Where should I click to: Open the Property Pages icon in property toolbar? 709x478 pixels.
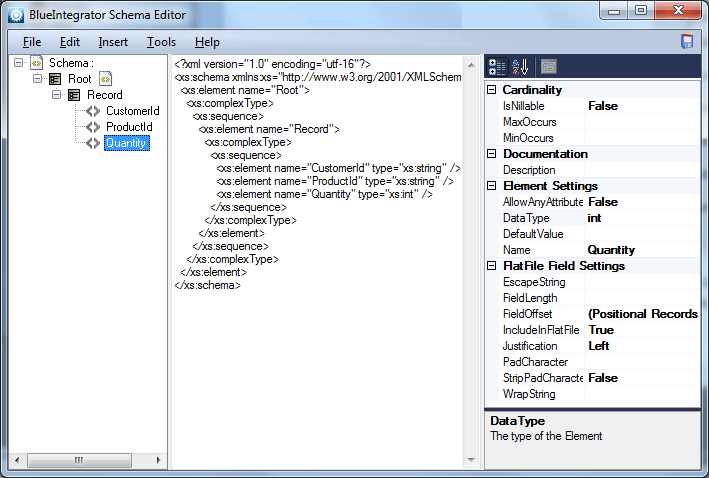(548, 67)
